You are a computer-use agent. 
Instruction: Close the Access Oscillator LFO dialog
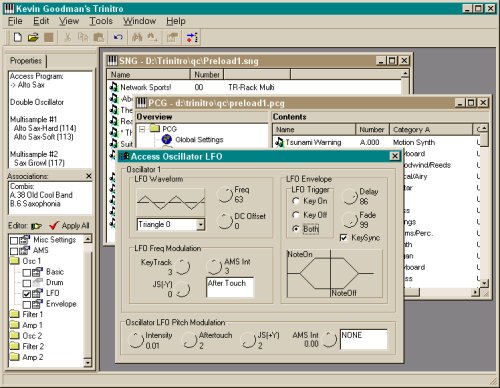[395, 156]
